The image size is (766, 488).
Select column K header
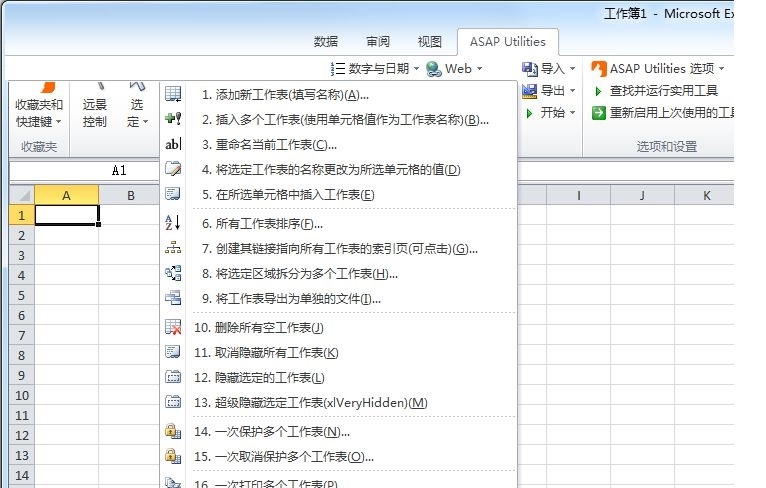click(706, 195)
